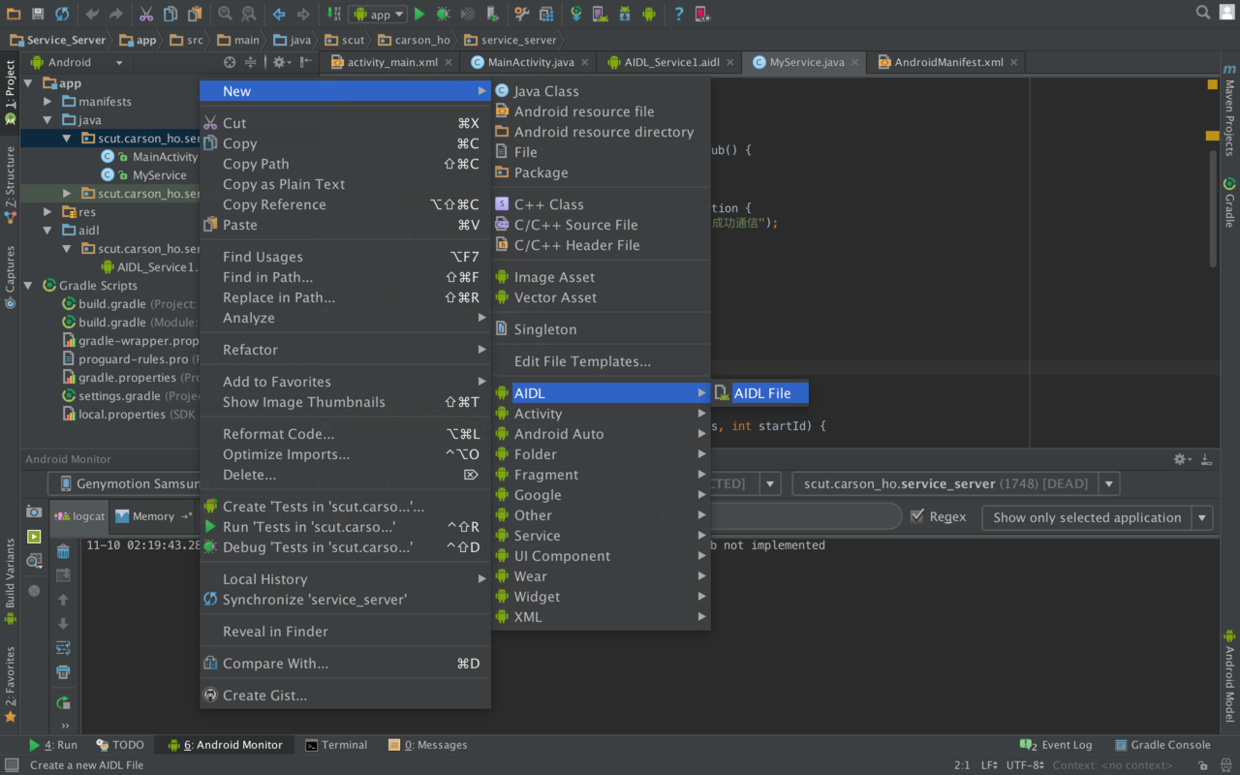The image size is (1240, 775).
Task: Select AIDL File in the submenu
Action: coord(761,393)
